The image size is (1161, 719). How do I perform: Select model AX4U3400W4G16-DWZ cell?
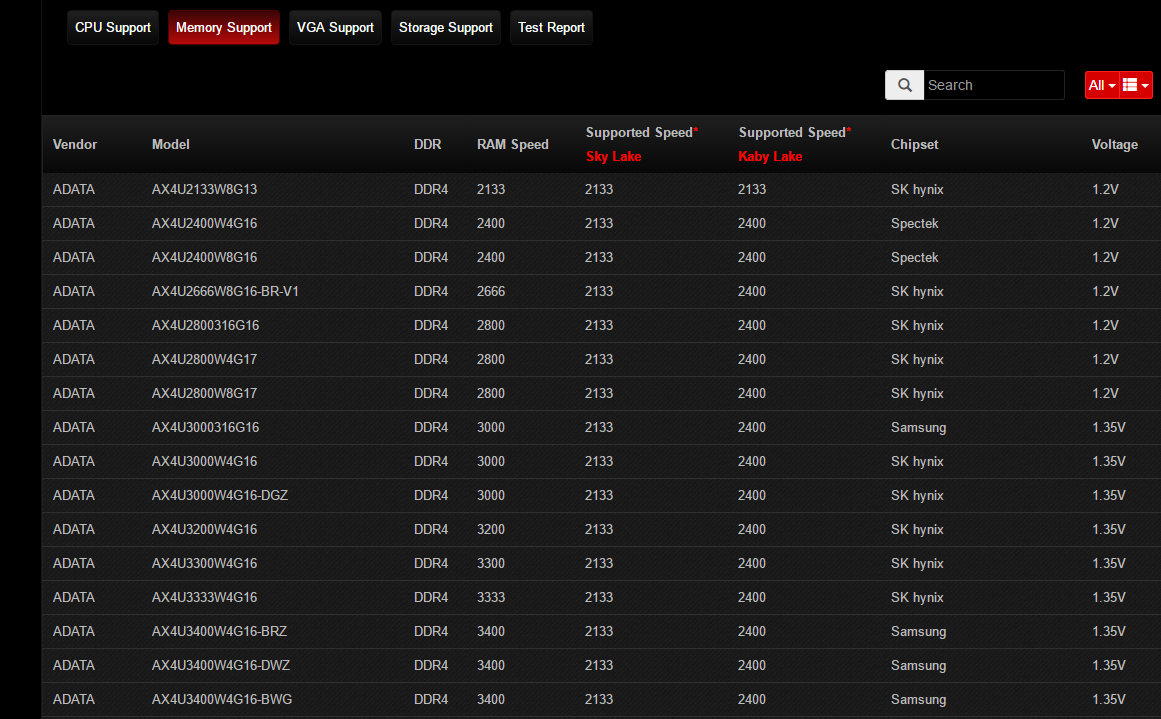pos(221,666)
